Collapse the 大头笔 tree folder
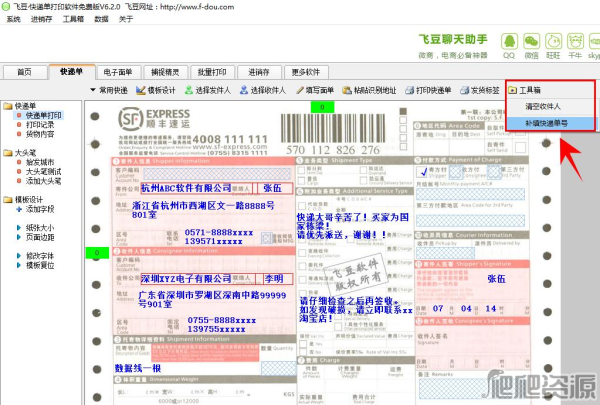 pyautogui.click(x=8, y=153)
